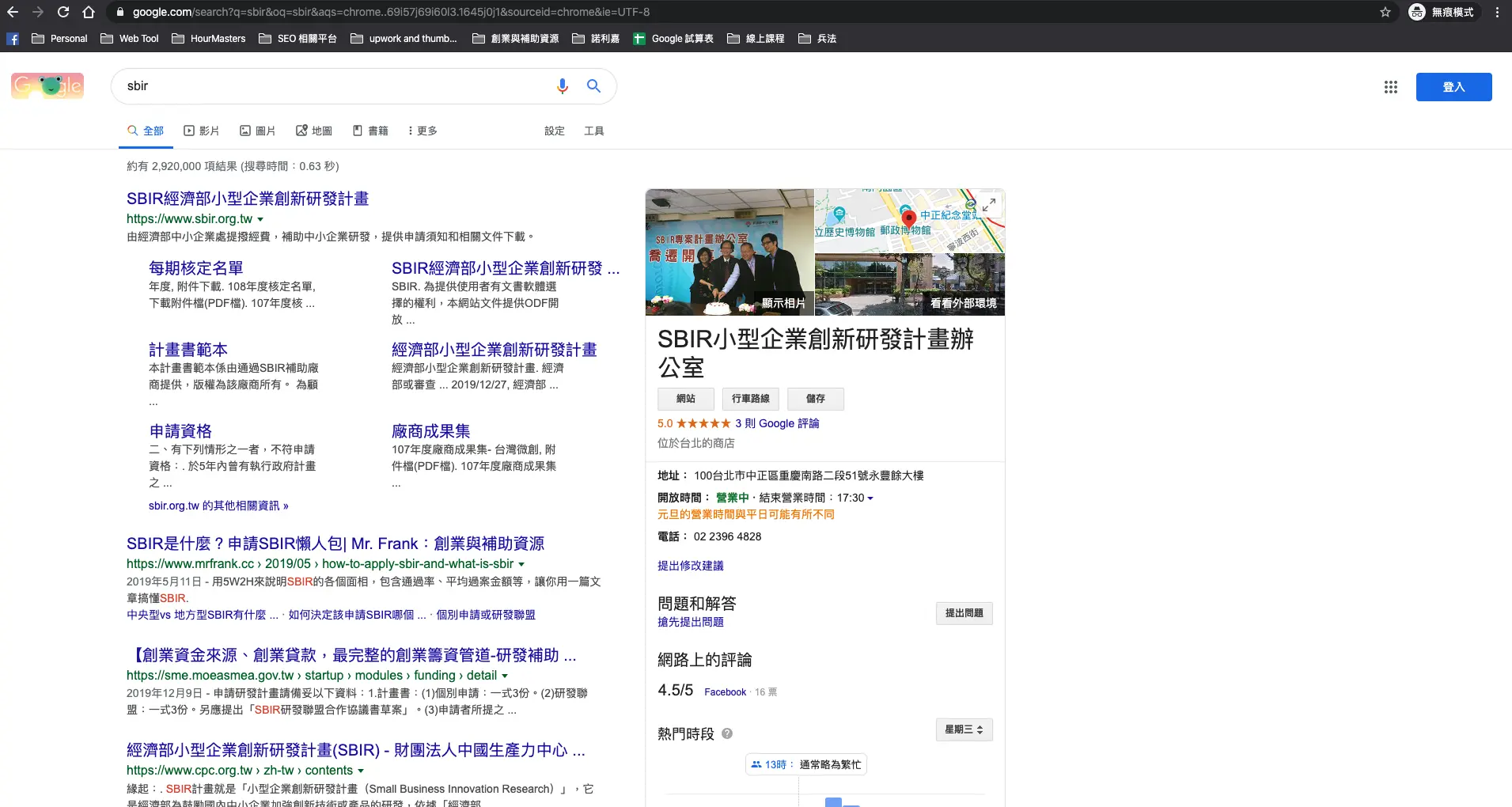Open the 廠商成果集 sitelink
This screenshot has width=1512, height=807.
431,431
